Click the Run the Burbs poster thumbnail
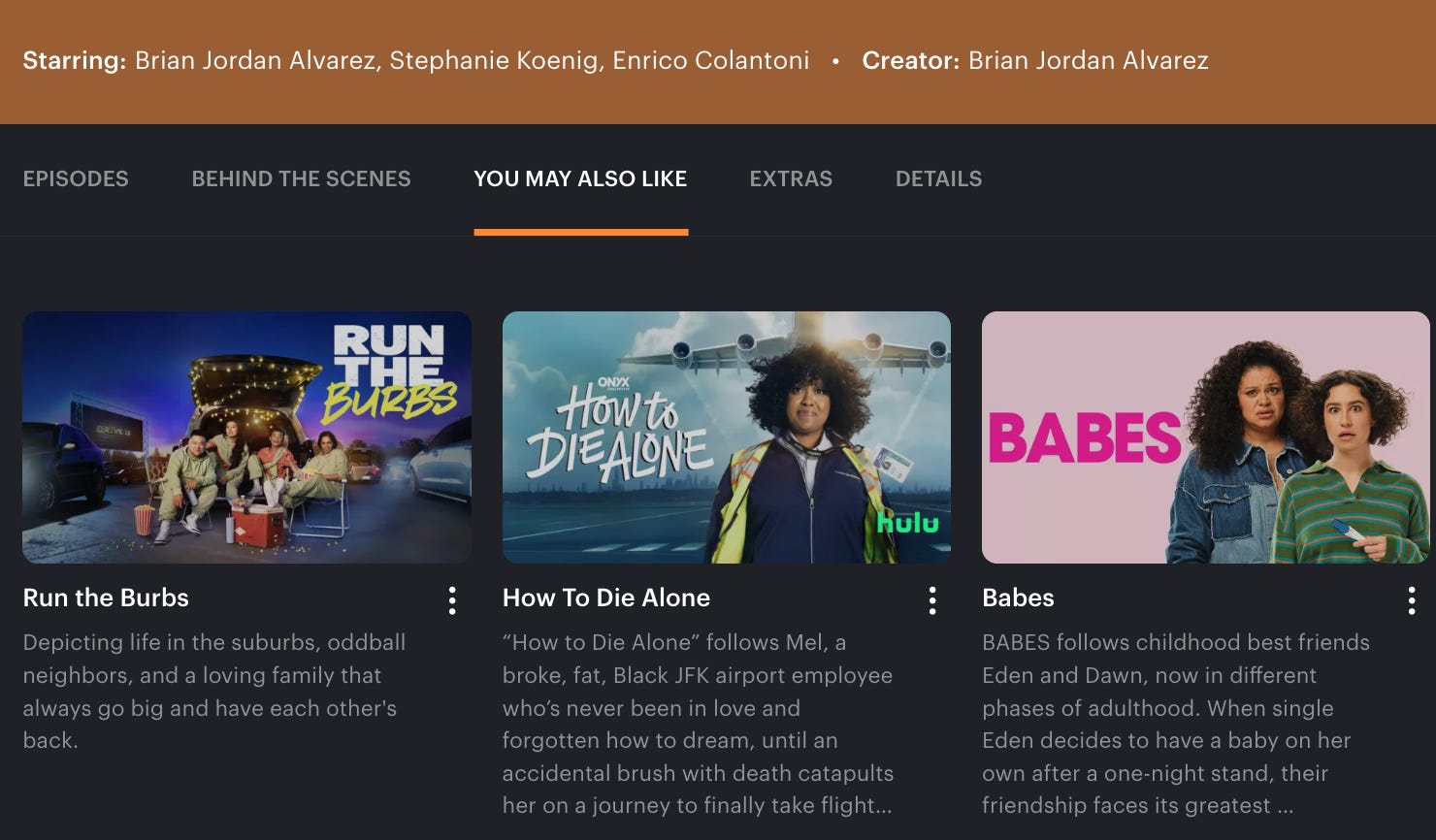The image size is (1436, 840). pos(247,437)
